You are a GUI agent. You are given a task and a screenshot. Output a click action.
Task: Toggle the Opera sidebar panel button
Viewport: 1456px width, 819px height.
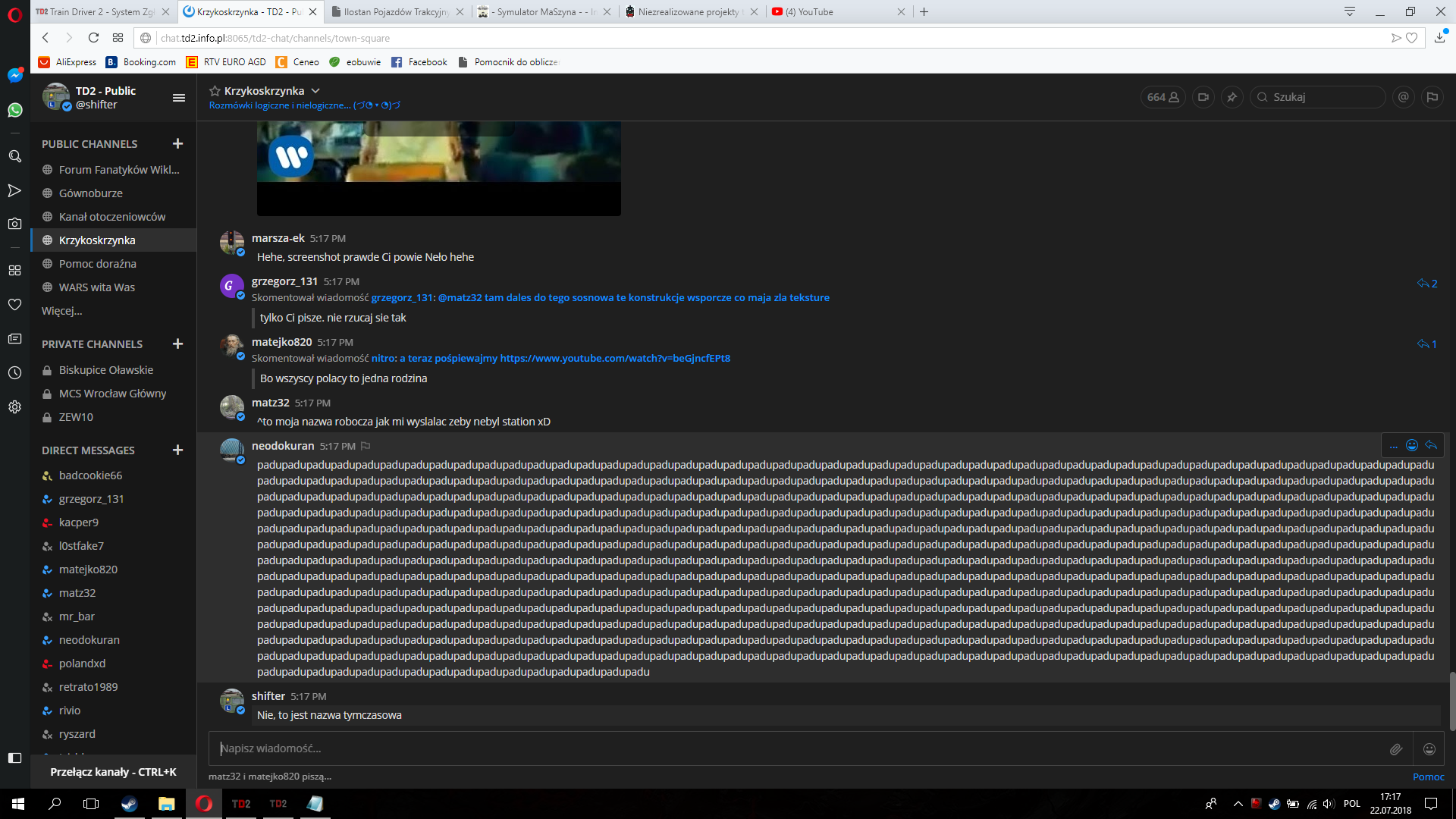(x=14, y=758)
